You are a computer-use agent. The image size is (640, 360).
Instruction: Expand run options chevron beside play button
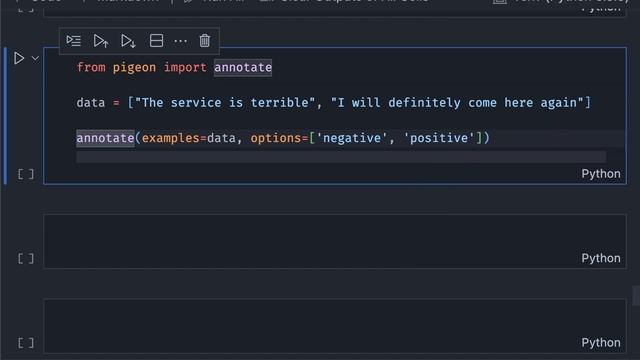(x=36, y=58)
